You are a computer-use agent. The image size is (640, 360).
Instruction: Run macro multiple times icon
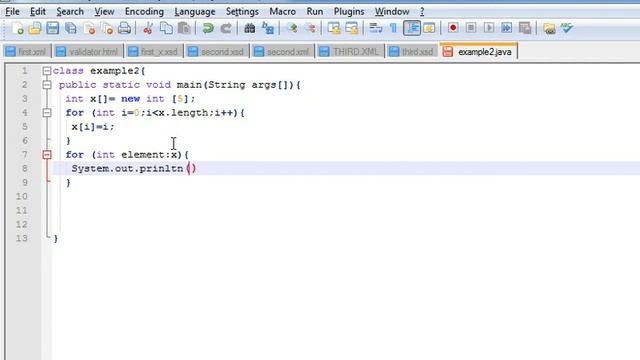tap(507, 28)
